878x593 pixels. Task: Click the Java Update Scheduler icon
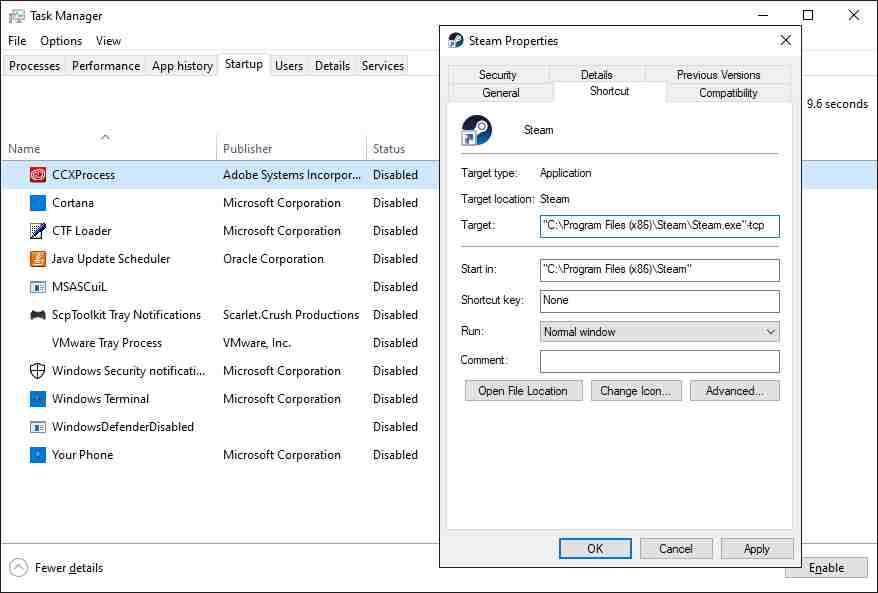[38, 259]
